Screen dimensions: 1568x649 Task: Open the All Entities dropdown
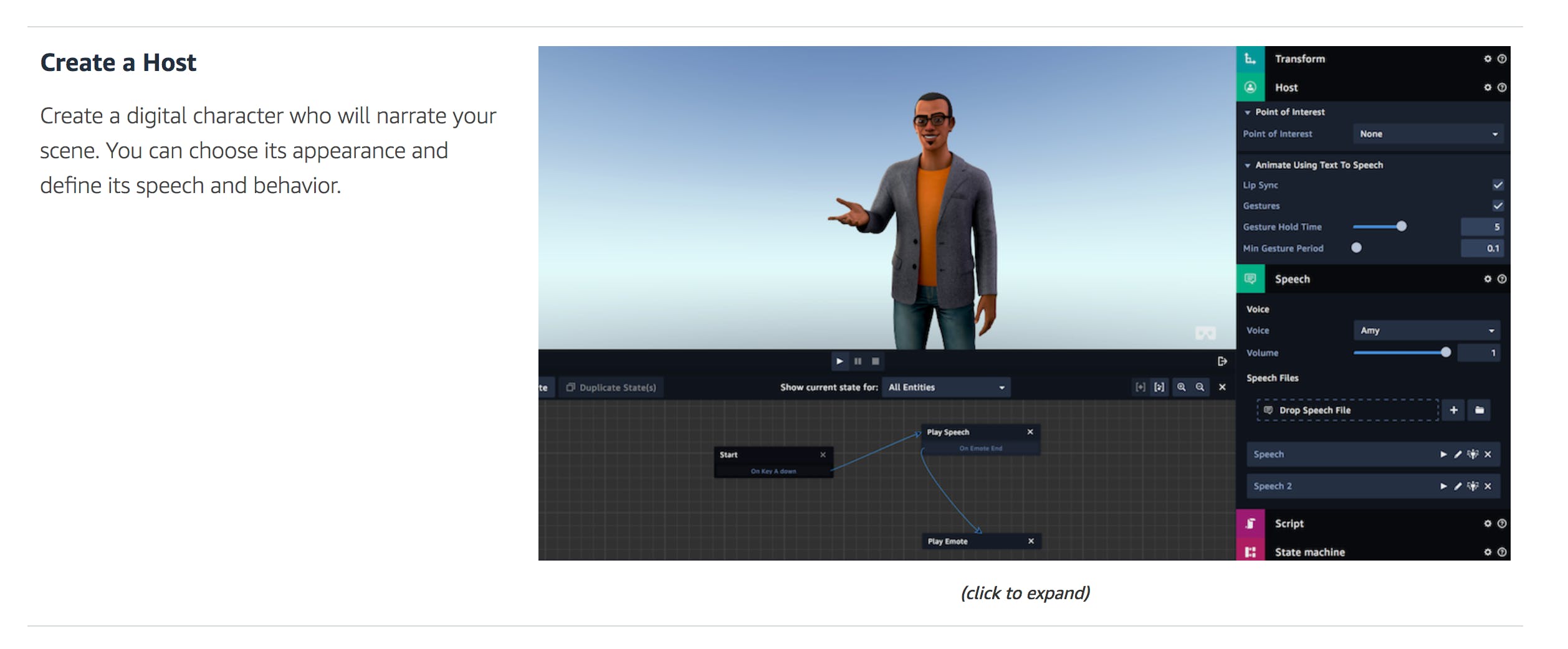tap(946, 387)
